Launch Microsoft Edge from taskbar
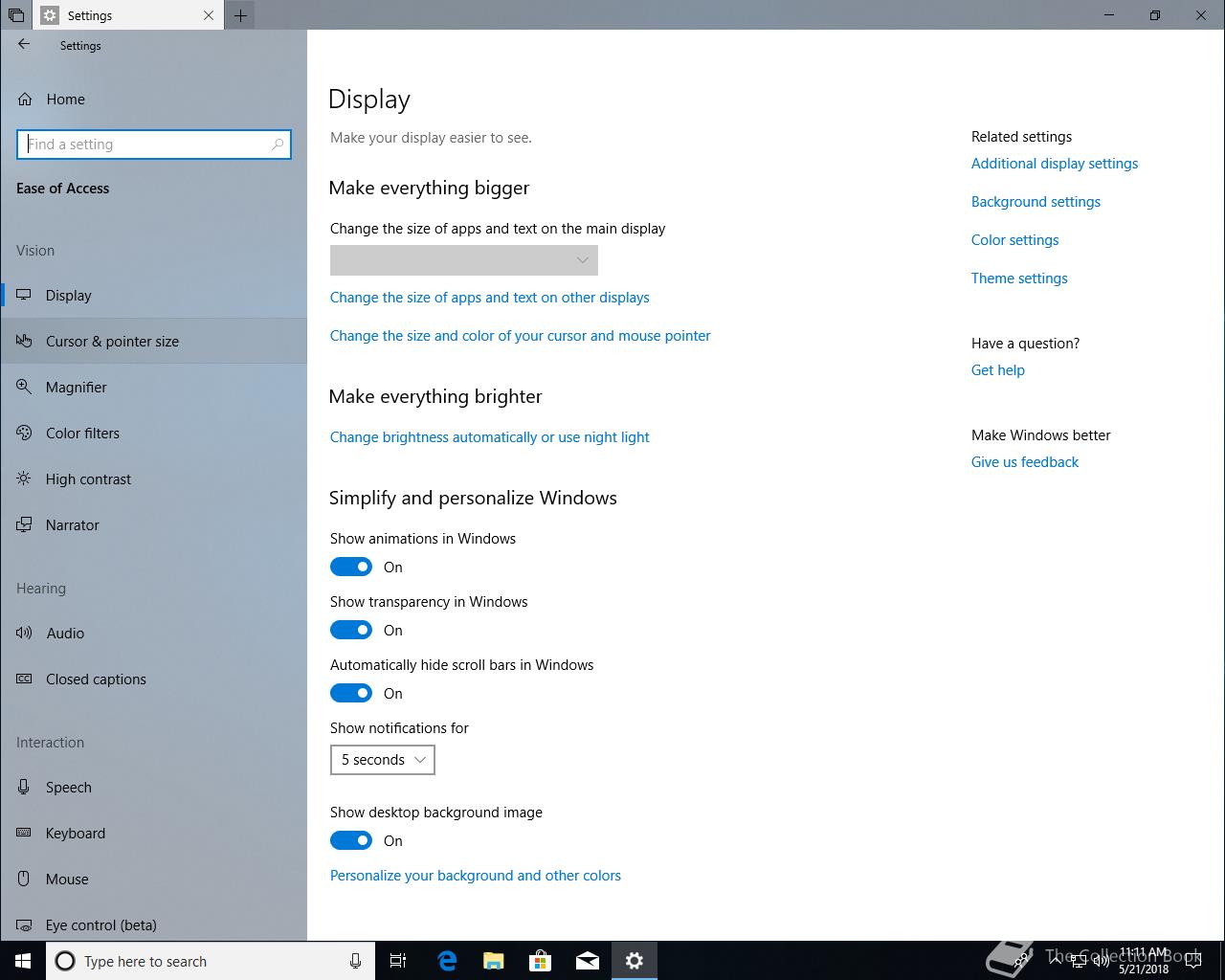The height and width of the screenshot is (980, 1225). click(447, 961)
